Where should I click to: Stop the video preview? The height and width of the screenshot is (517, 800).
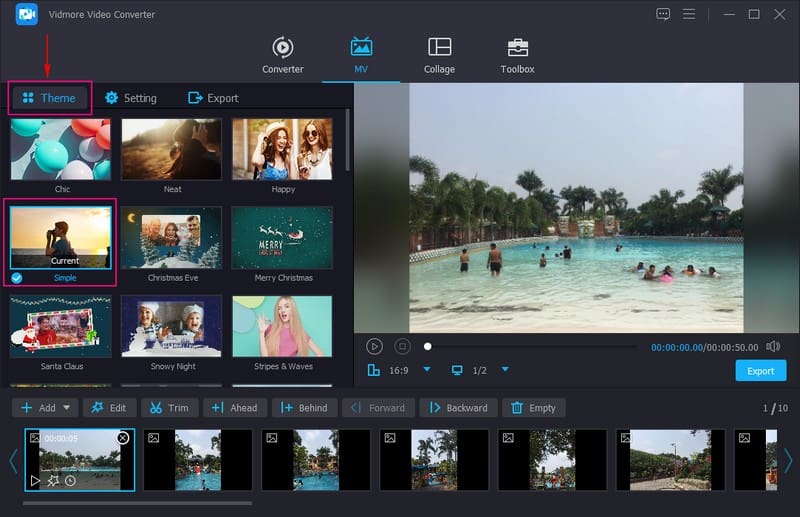[x=402, y=346]
